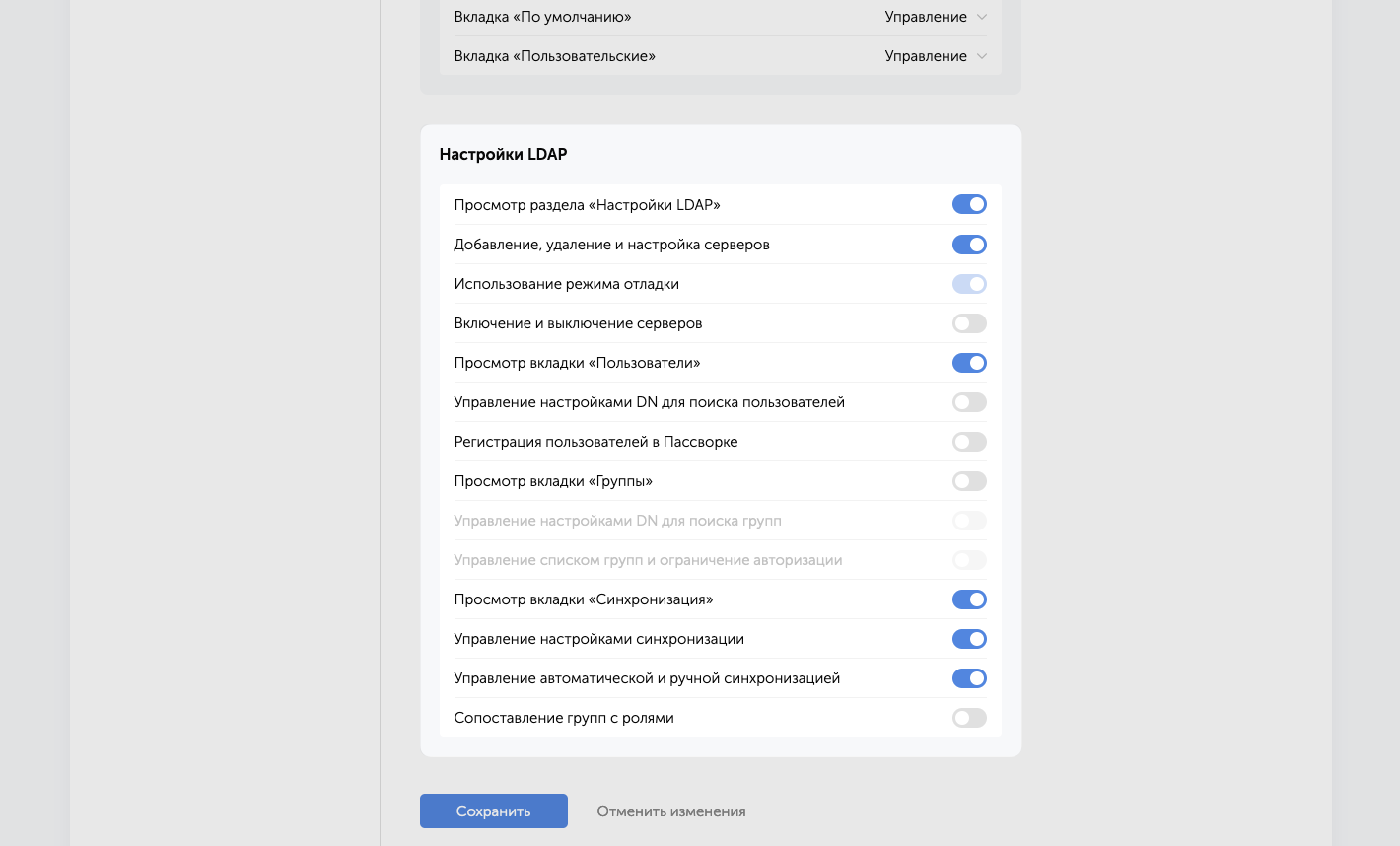This screenshot has height=846, width=1400.
Task: Click the Сохранить button
Action: [494, 811]
